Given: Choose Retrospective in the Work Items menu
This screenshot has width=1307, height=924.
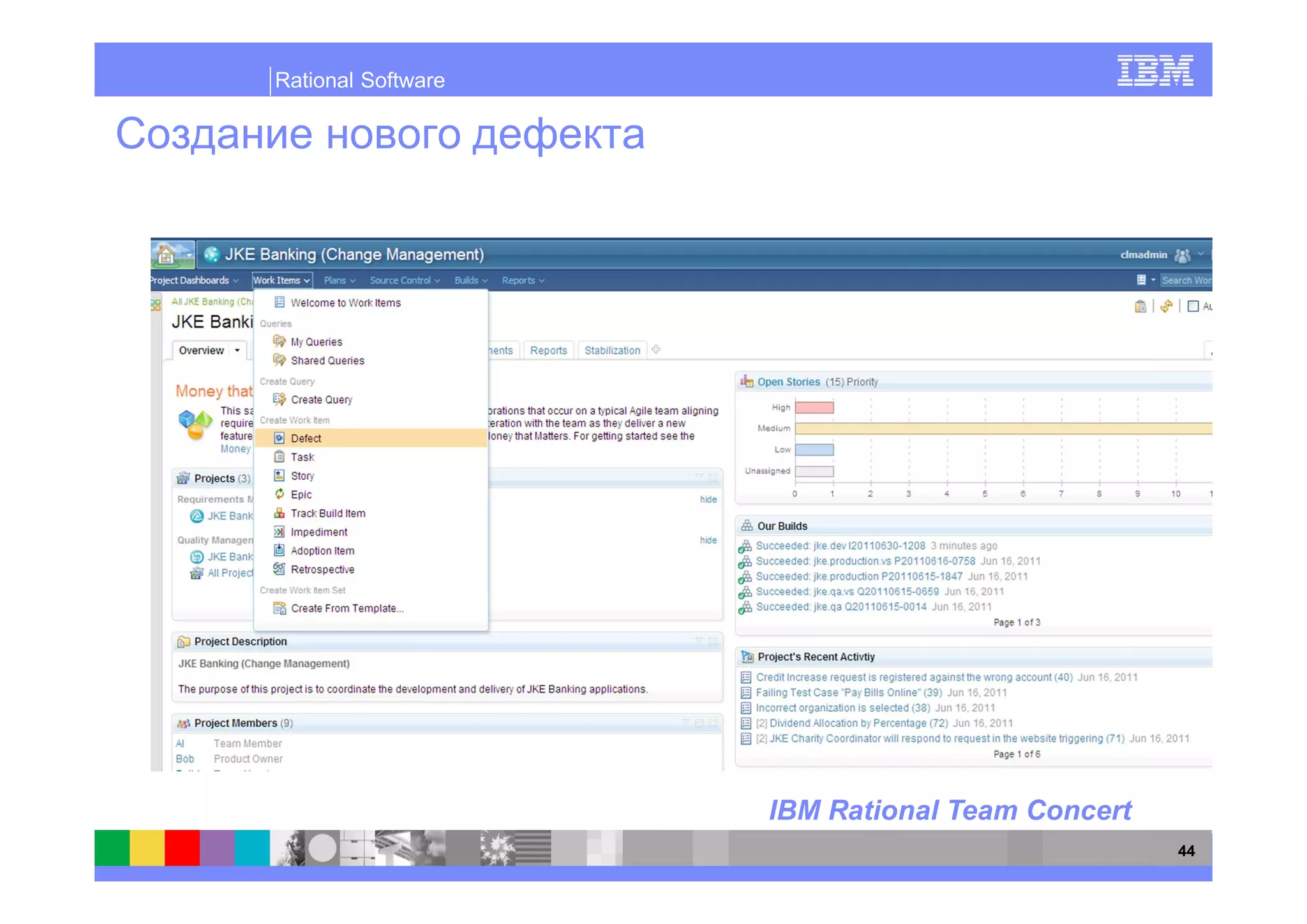Looking at the screenshot, I should (x=371, y=569).
